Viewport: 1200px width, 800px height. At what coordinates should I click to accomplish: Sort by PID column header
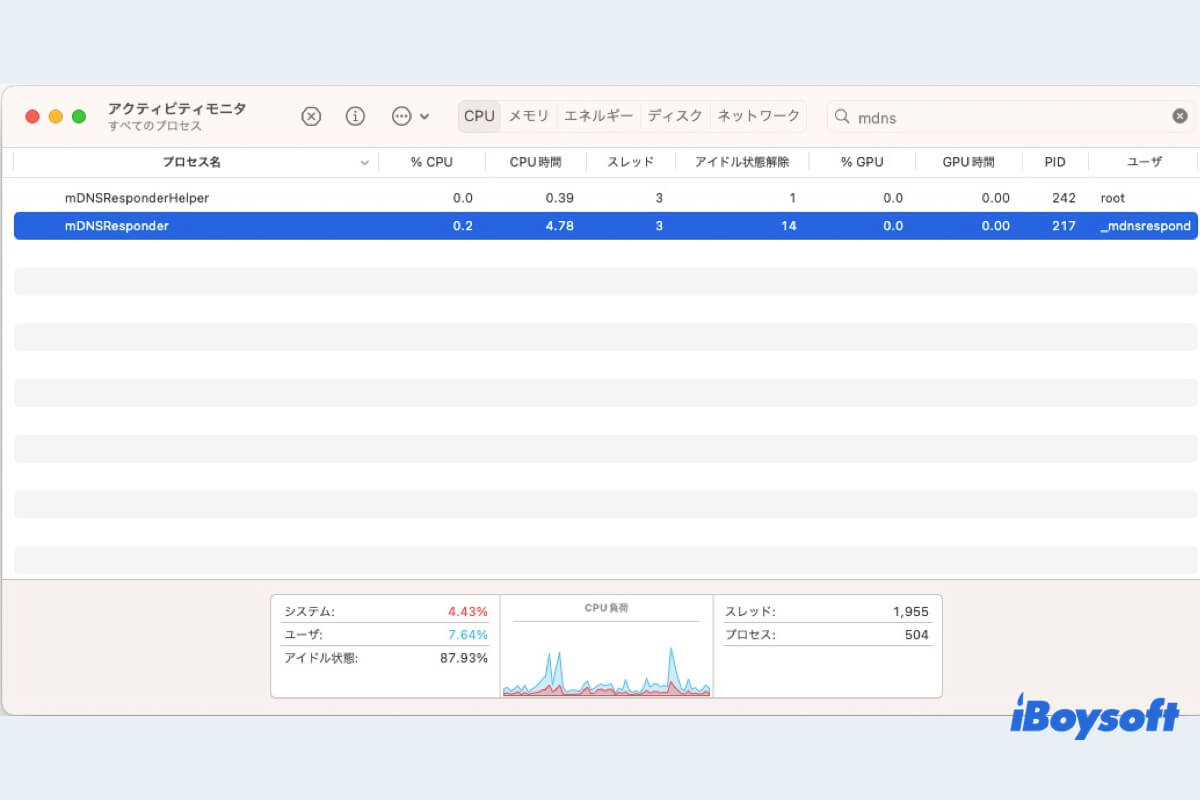coord(1055,162)
